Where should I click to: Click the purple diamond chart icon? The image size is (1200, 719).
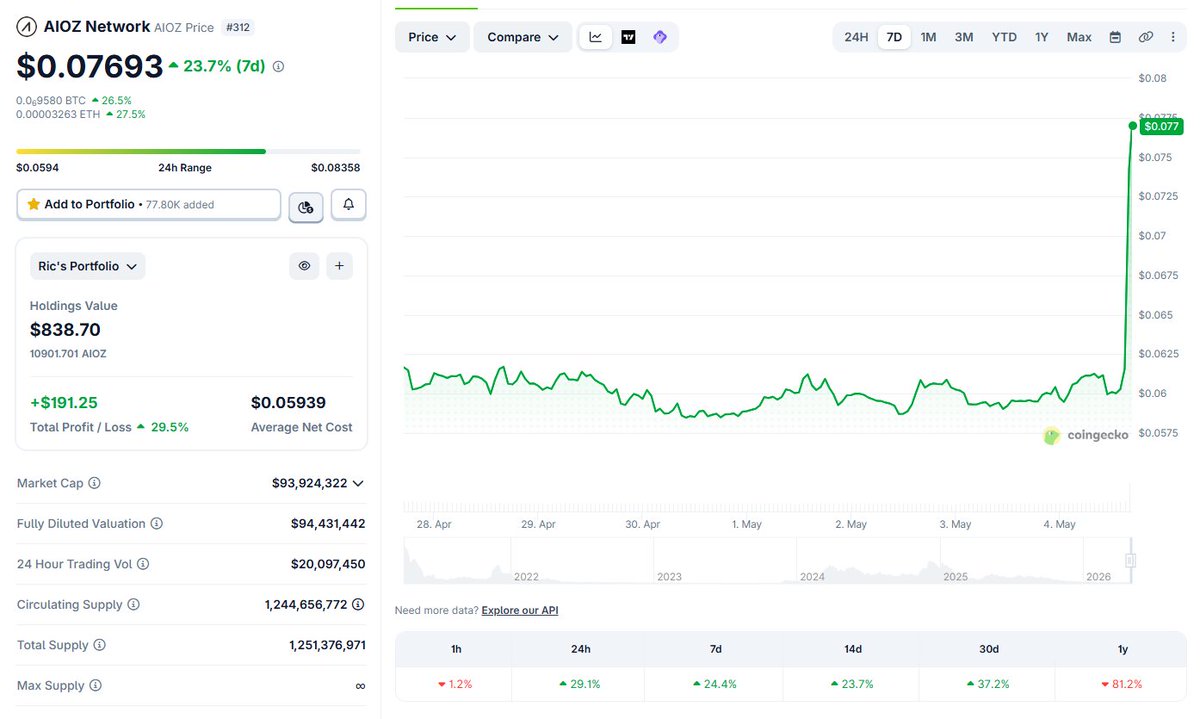click(660, 37)
